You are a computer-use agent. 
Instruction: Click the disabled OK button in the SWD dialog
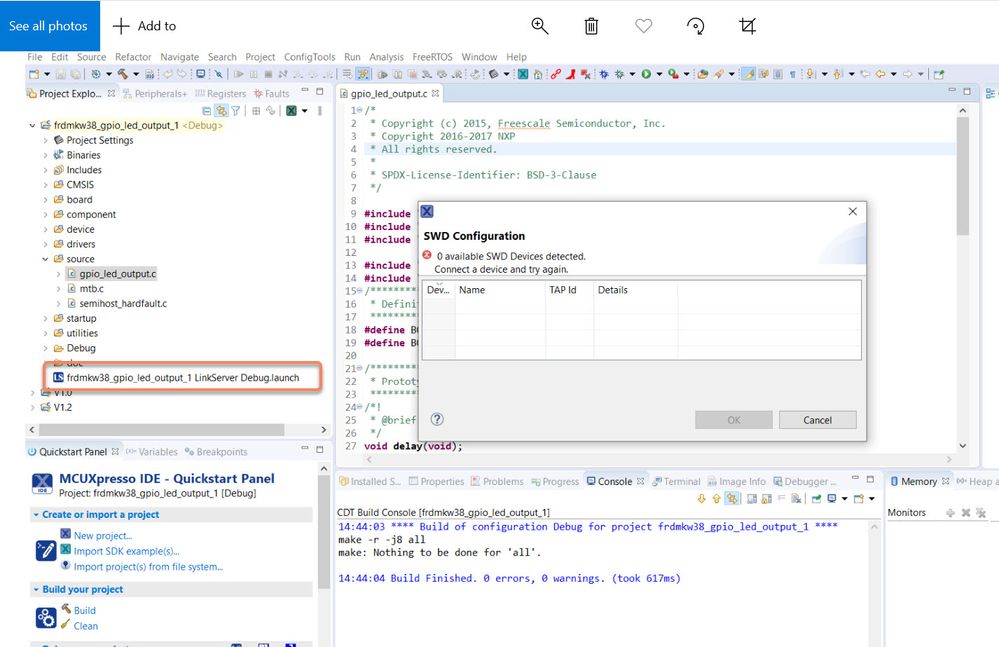[x=734, y=420]
